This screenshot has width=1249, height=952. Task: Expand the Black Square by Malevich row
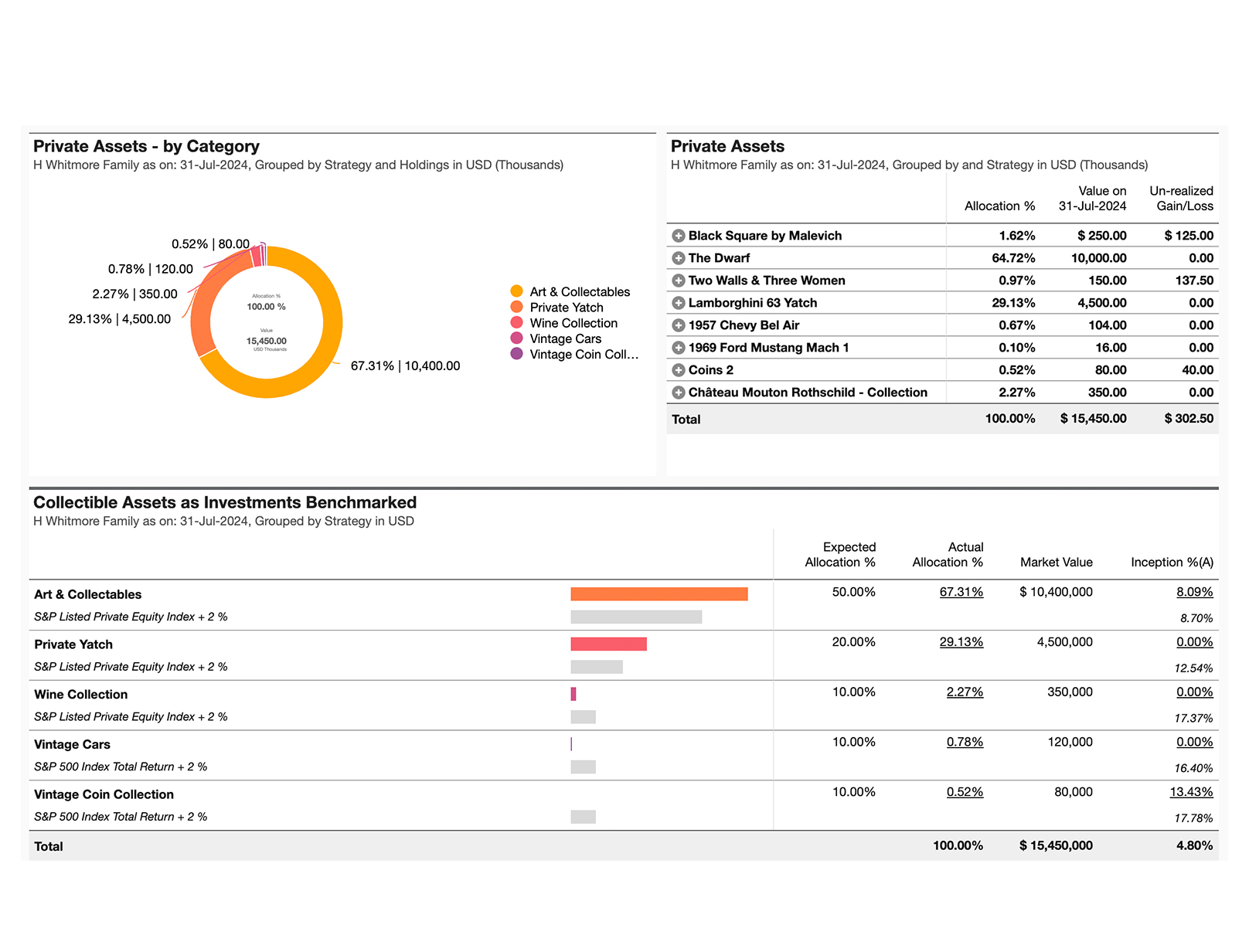(x=678, y=236)
